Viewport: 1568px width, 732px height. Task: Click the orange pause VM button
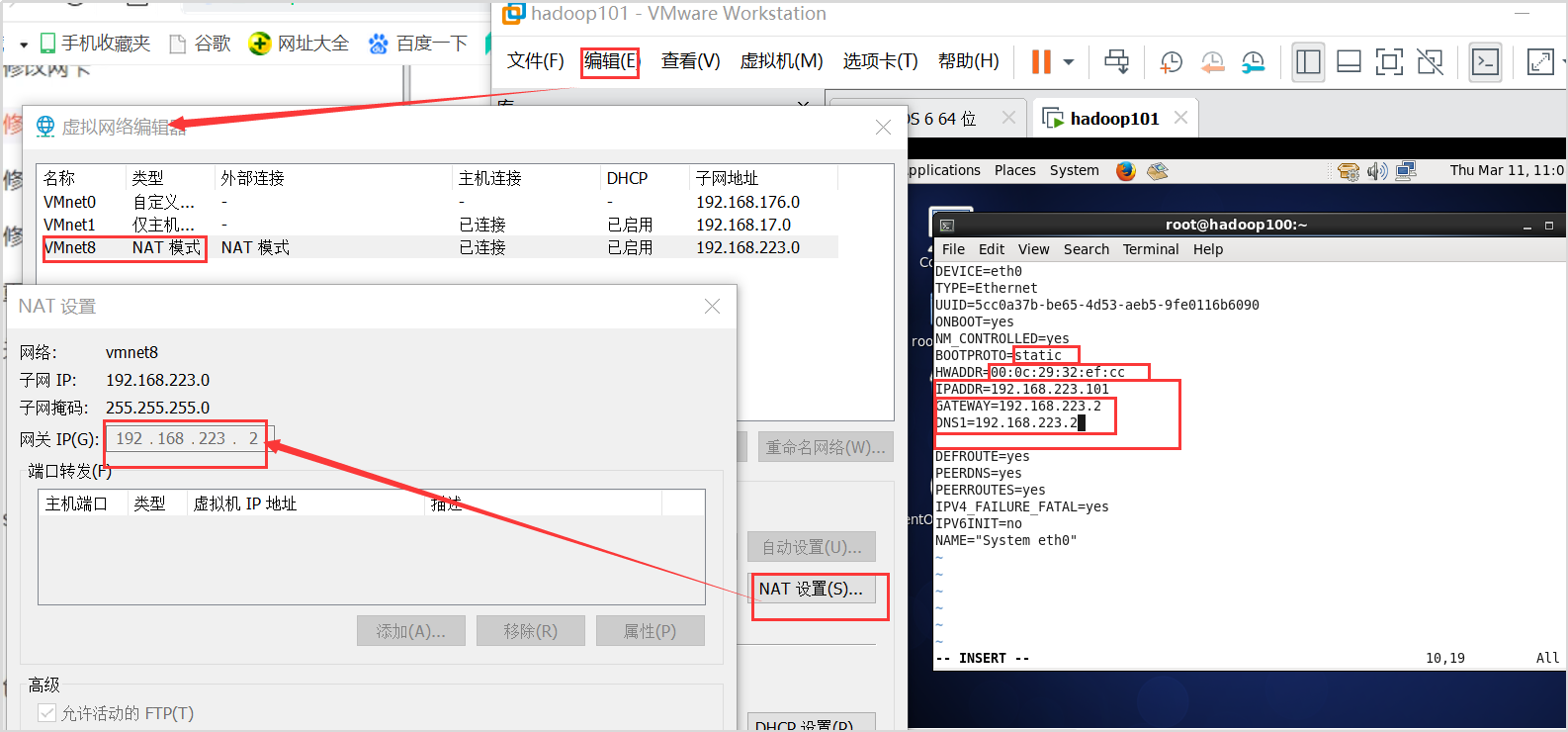[x=1041, y=61]
